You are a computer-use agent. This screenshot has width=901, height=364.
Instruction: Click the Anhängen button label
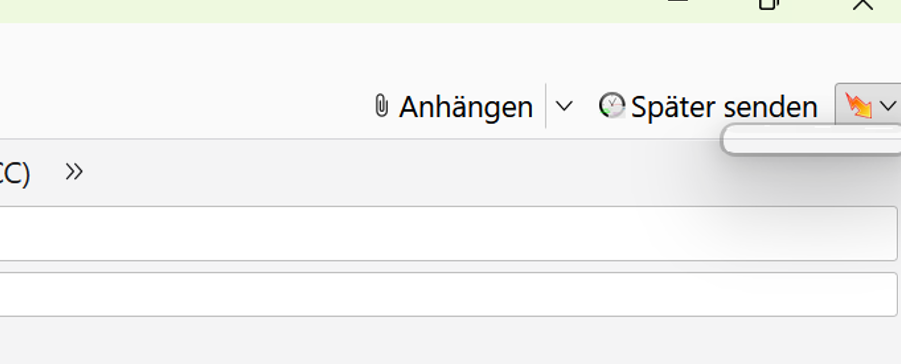(466, 107)
